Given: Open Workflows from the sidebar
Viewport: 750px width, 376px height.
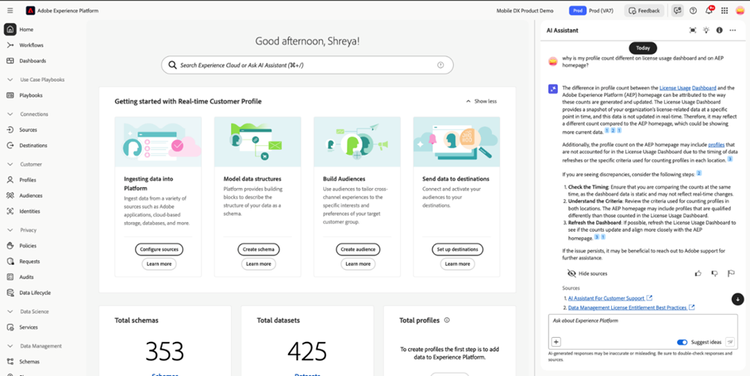Looking at the screenshot, I should click(31, 45).
